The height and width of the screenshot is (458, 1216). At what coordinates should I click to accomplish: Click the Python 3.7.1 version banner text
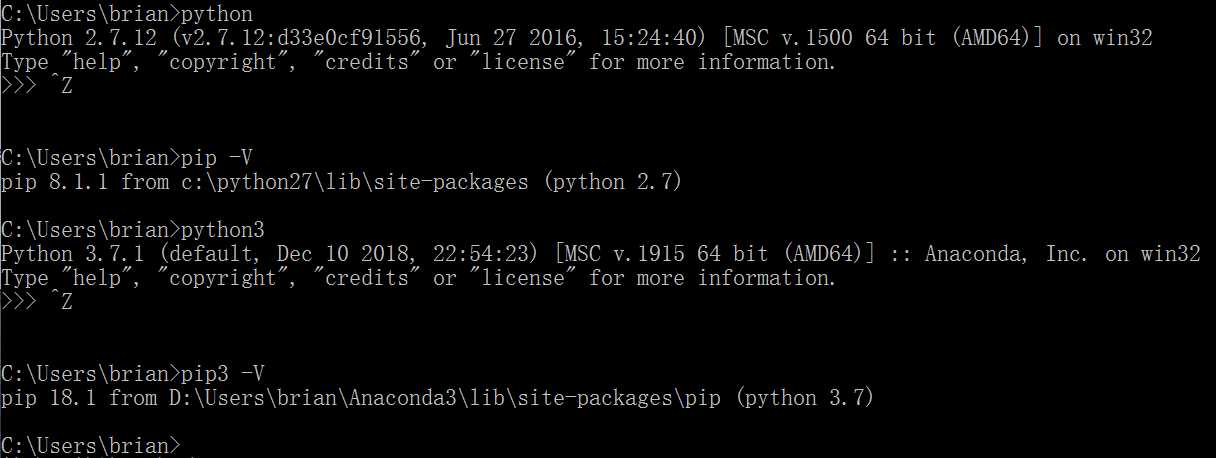click(600, 254)
